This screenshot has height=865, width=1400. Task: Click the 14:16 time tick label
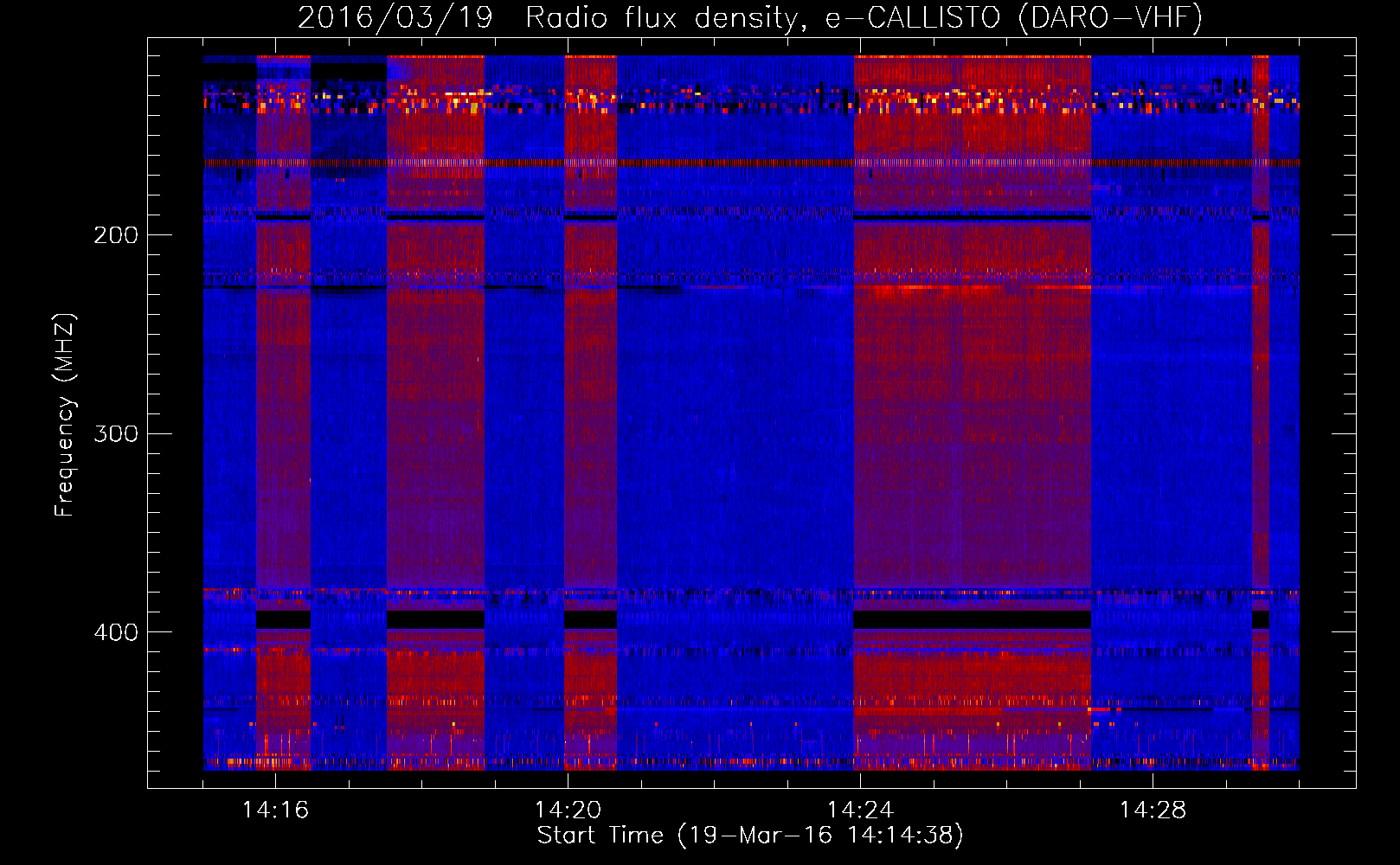[x=275, y=811]
